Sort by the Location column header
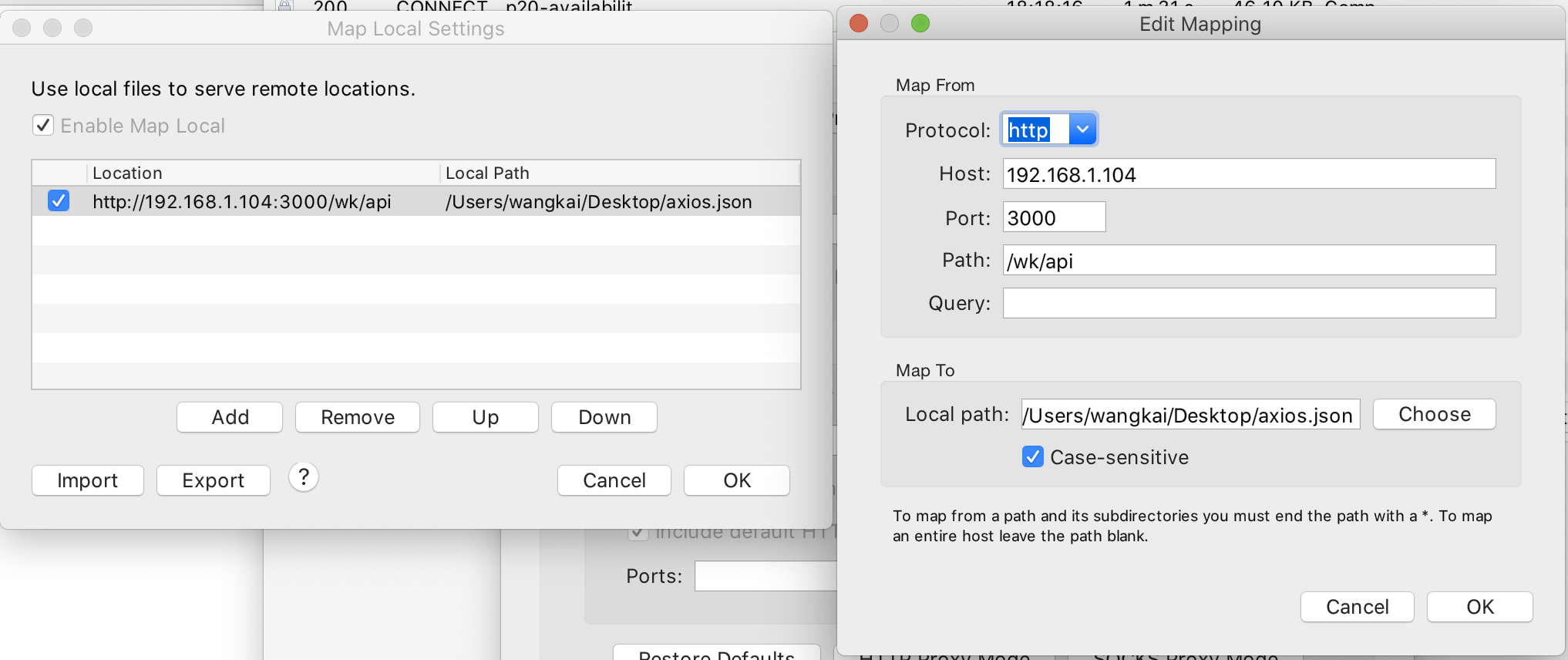This screenshot has width=1568, height=660. pos(262,173)
